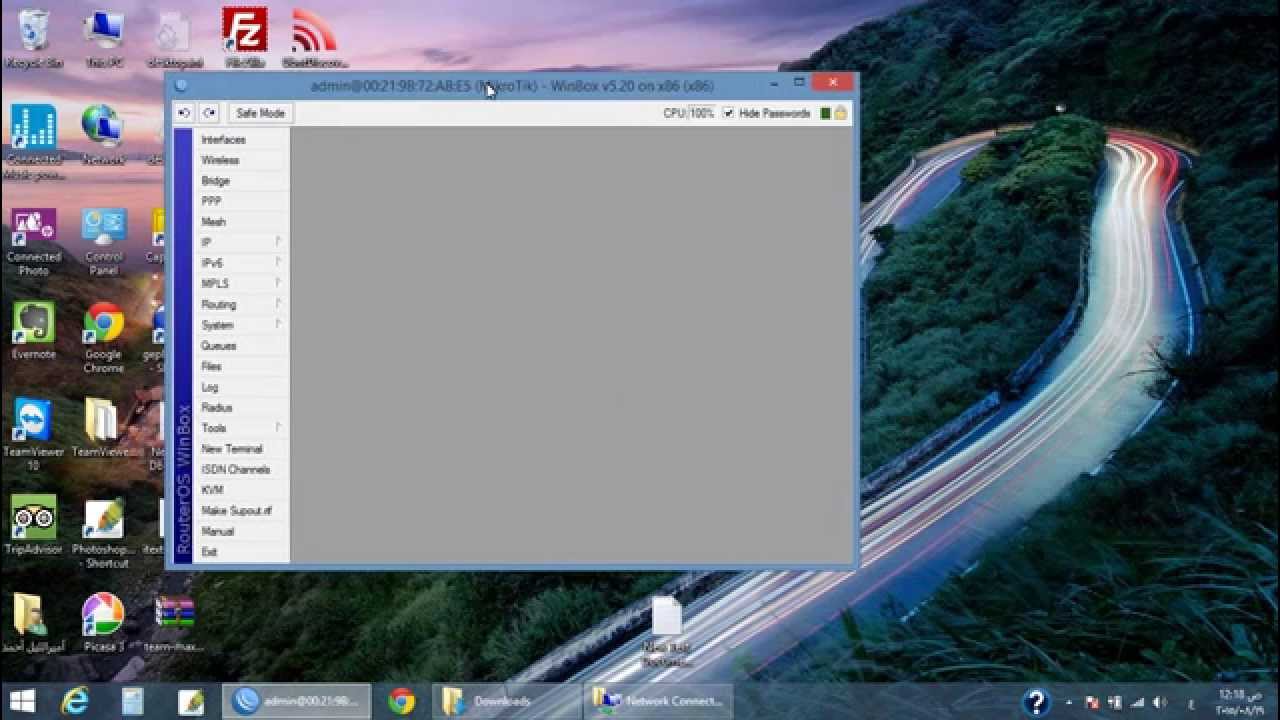This screenshot has height=720, width=1280.
Task: Select the TeamViewer folder desktop icon
Action: point(103,428)
